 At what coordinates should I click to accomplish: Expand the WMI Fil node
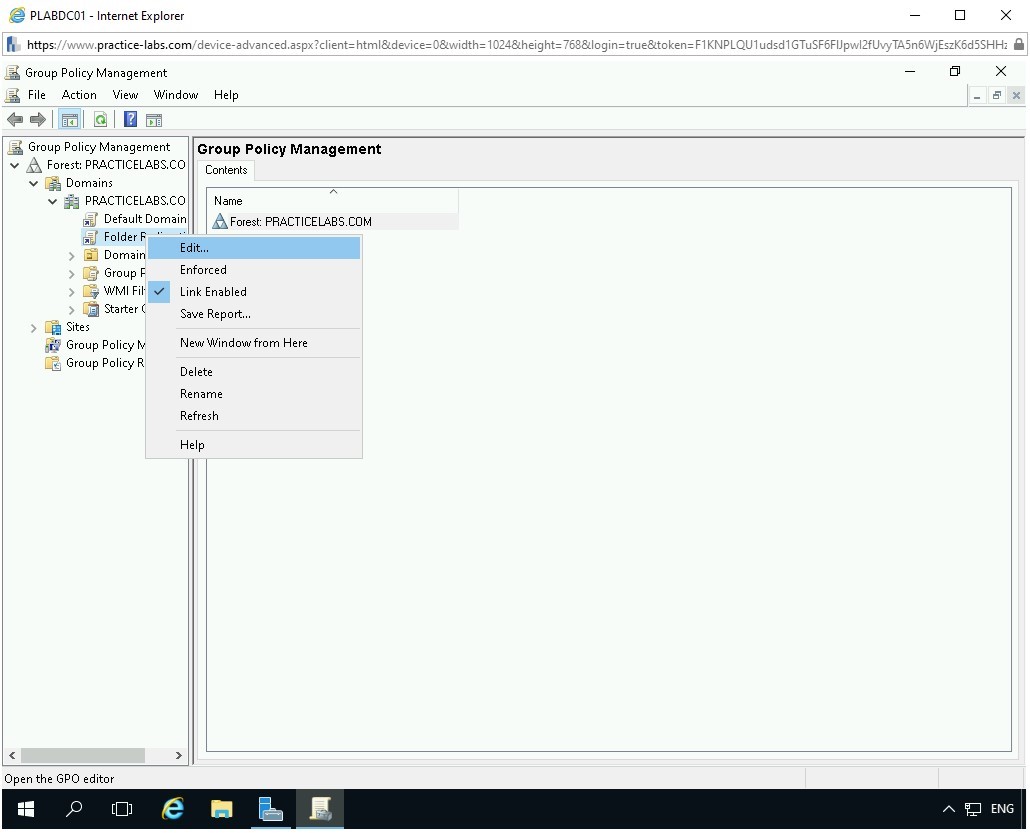72,292
